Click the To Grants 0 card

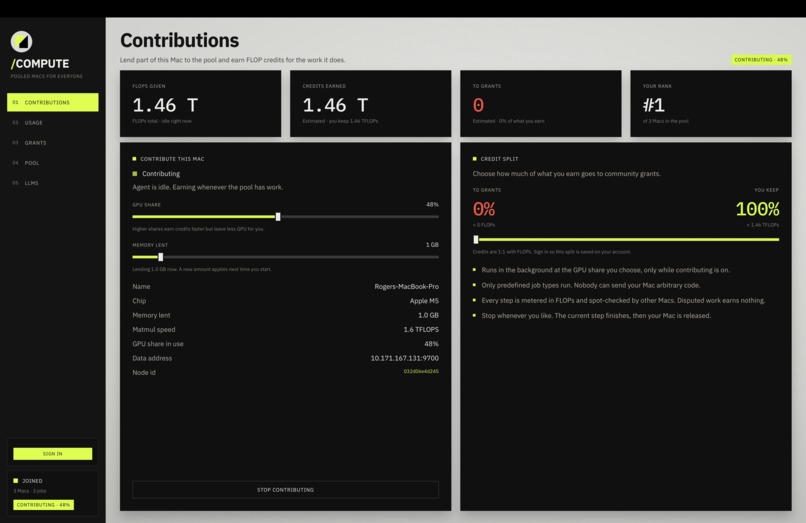(541, 103)
